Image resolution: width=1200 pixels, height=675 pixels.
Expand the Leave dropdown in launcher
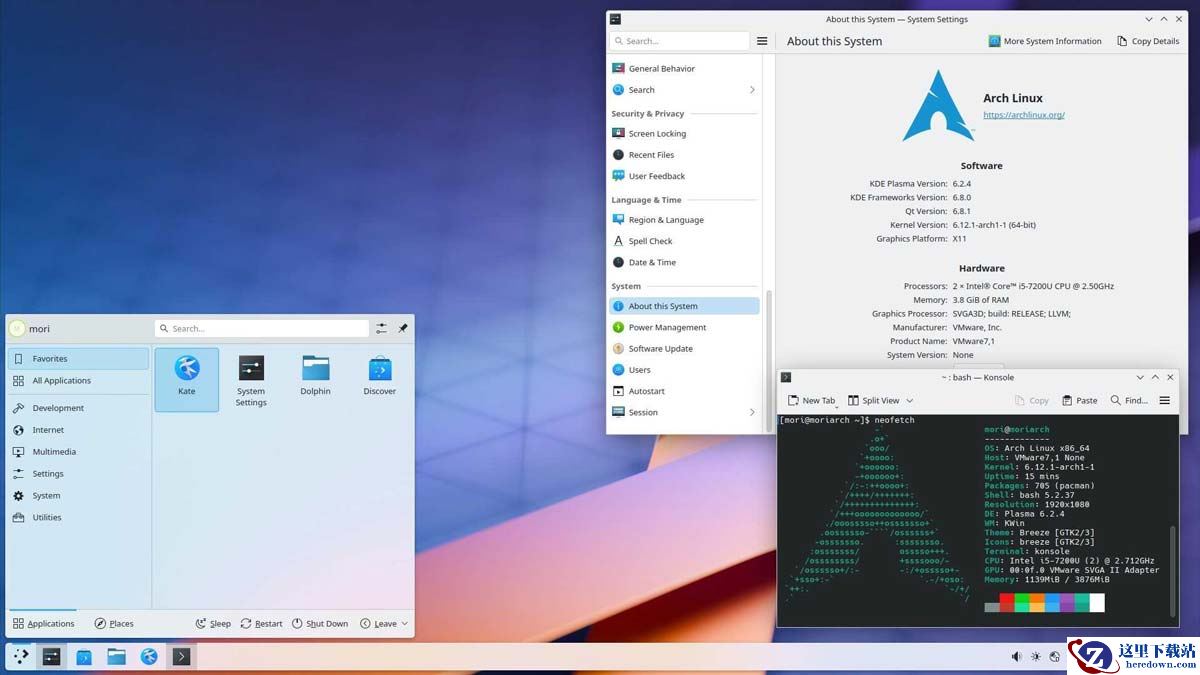[x=384, y=623]
